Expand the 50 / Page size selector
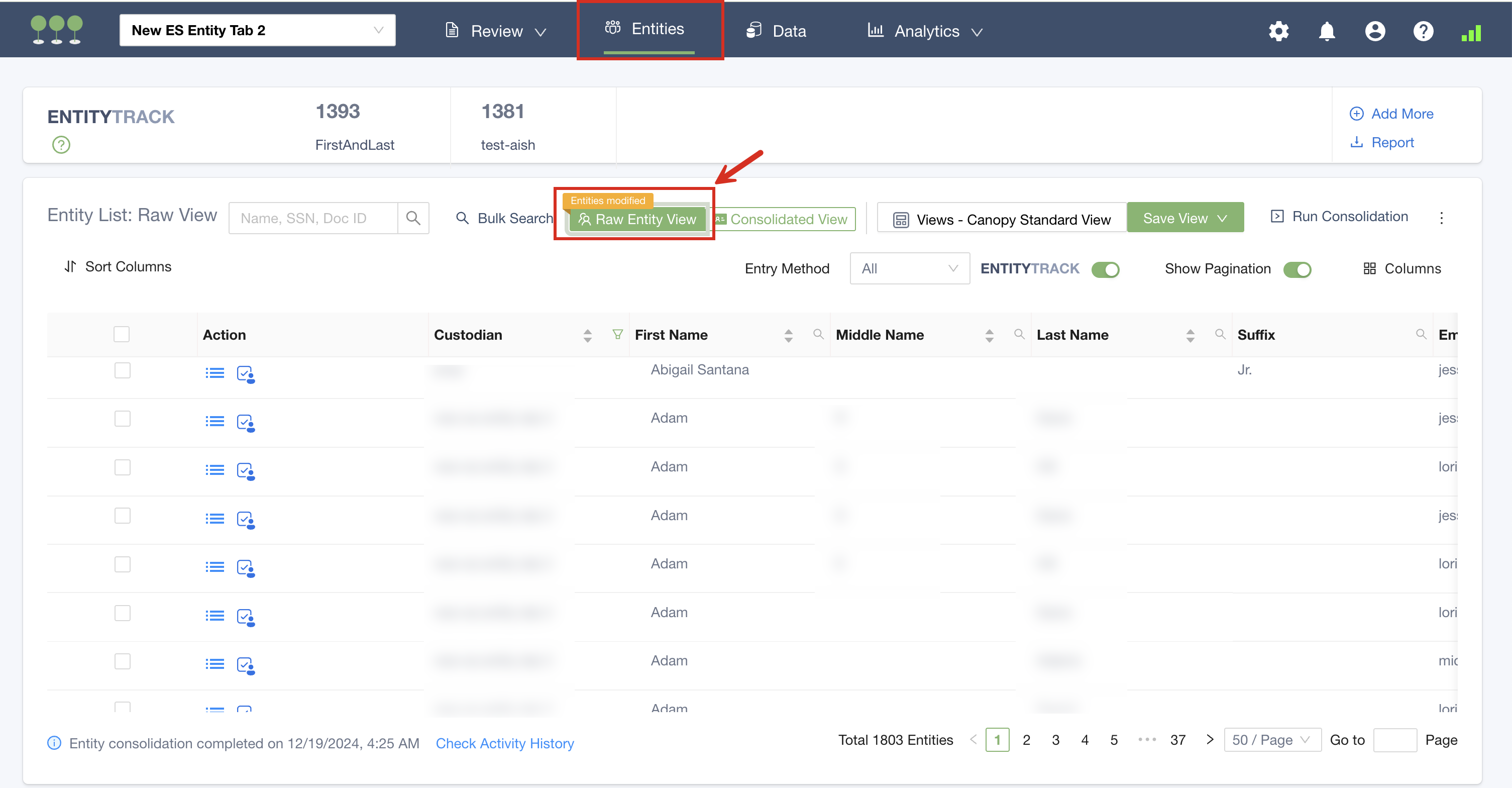 (1271, 740)
